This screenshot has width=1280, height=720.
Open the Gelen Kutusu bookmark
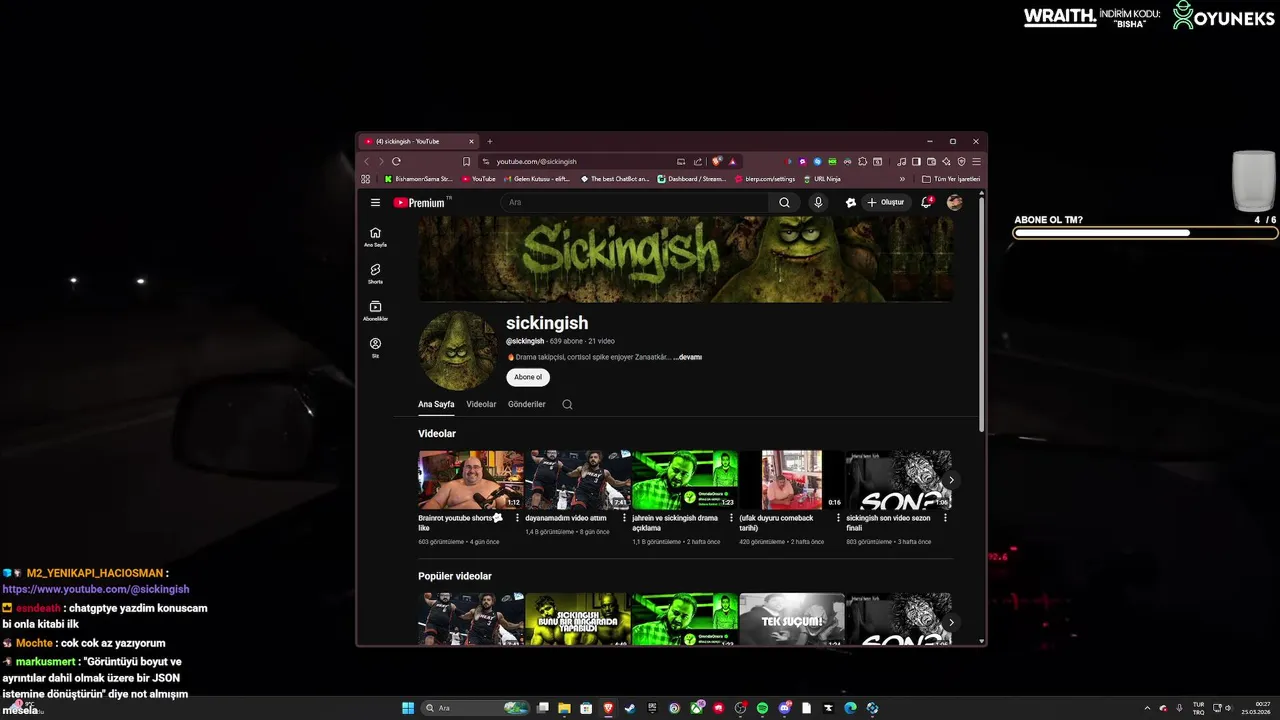(536, 179)
